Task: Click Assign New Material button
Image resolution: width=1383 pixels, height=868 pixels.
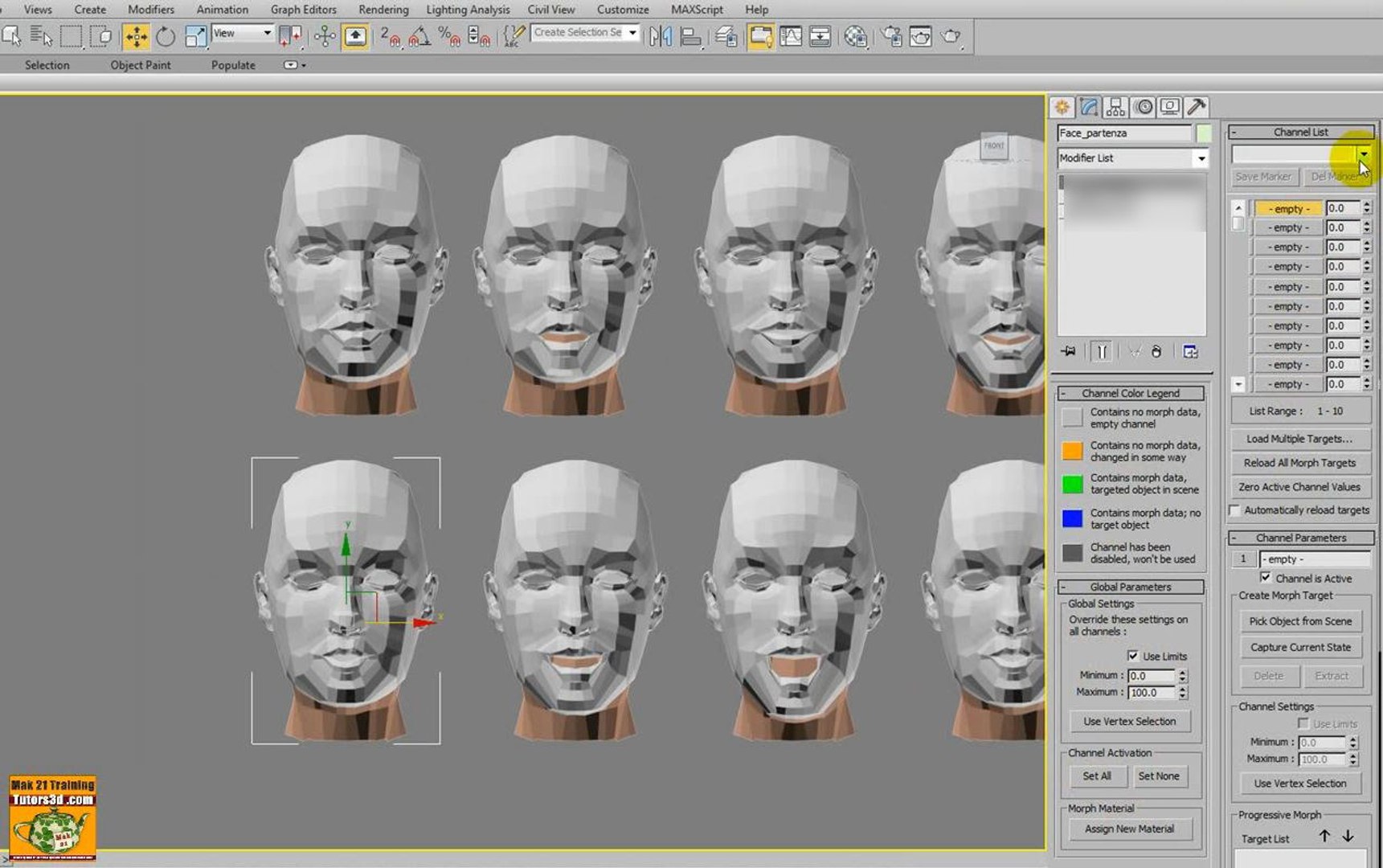Action: pyautogui.click(x=1129, y=829)
